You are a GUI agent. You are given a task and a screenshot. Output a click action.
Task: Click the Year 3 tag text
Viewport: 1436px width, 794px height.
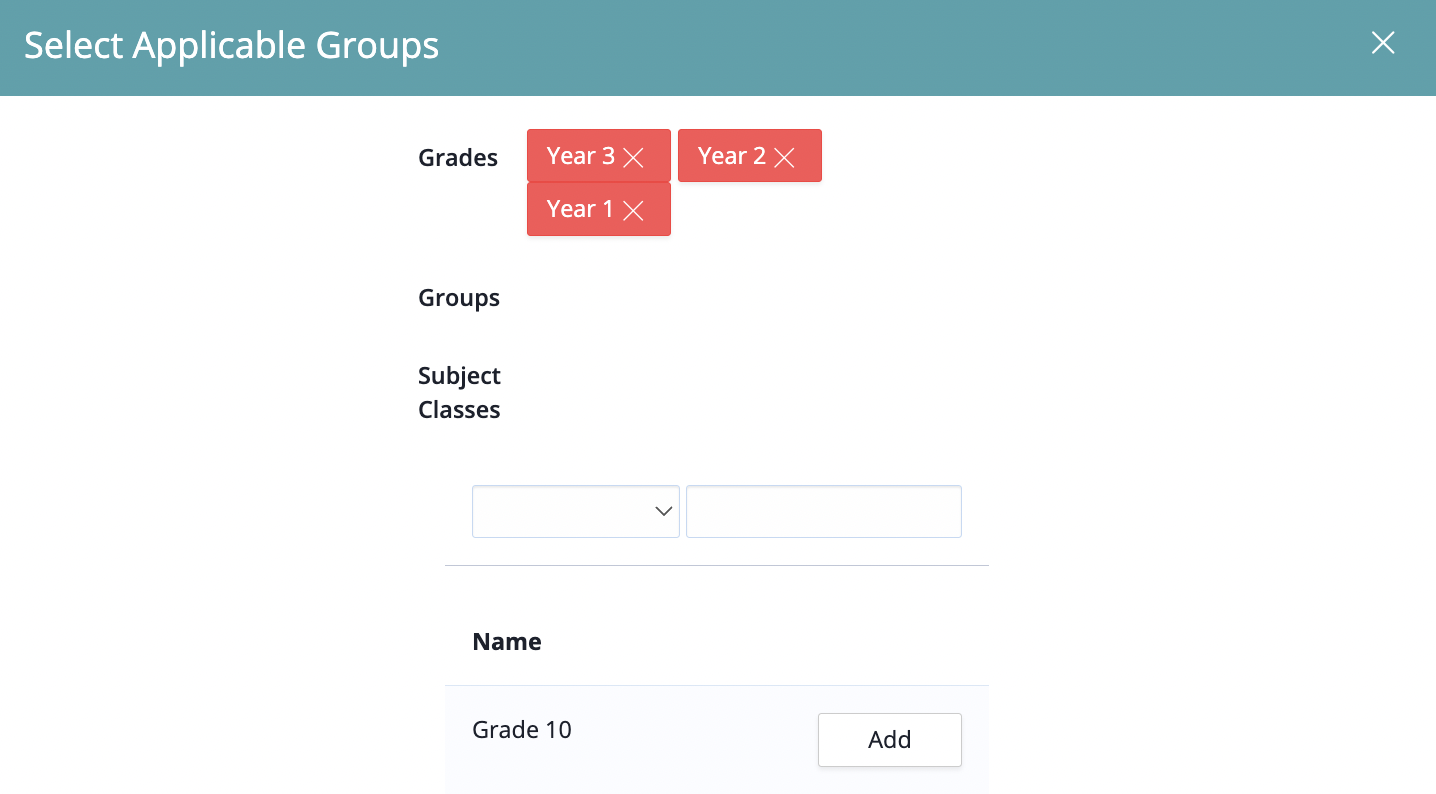[581, 156]
